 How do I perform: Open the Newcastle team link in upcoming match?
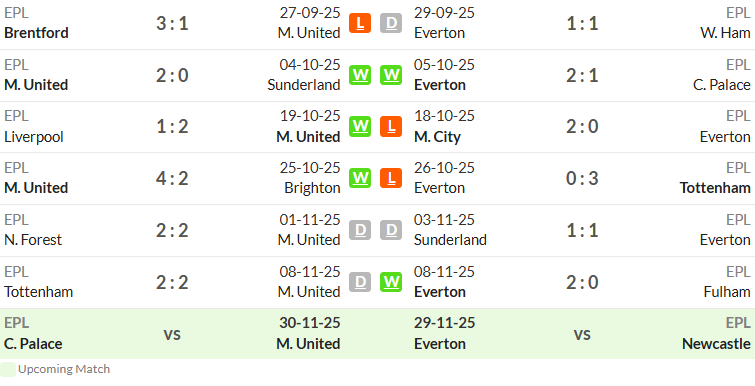click(716, 344)
